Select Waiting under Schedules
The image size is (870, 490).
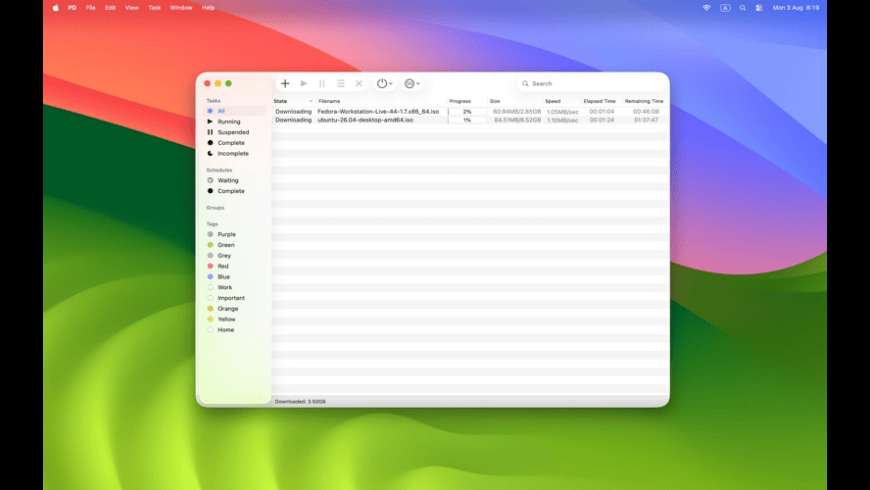(x=235, y=180)
